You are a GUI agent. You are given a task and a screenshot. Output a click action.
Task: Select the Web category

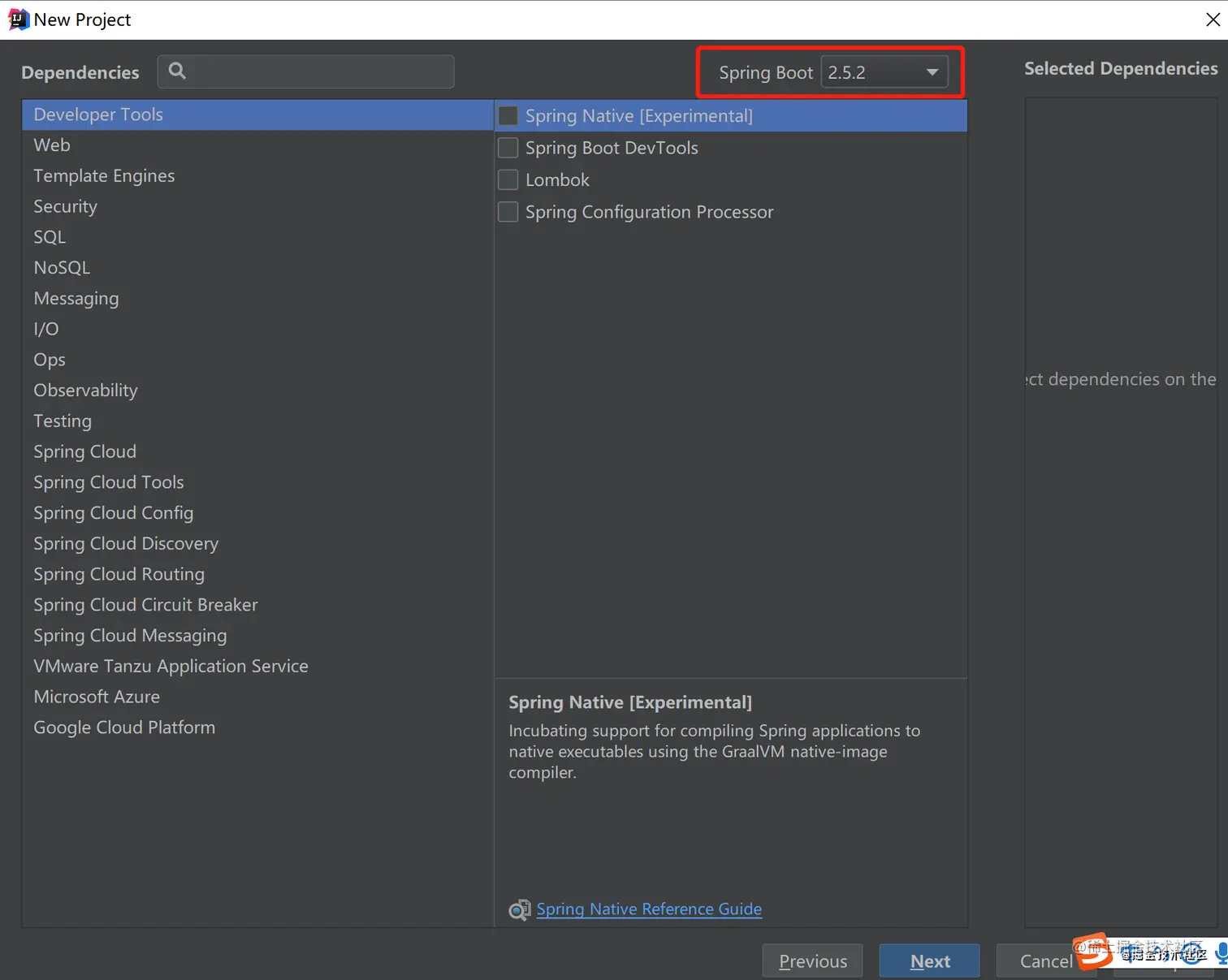click(257, 145)
